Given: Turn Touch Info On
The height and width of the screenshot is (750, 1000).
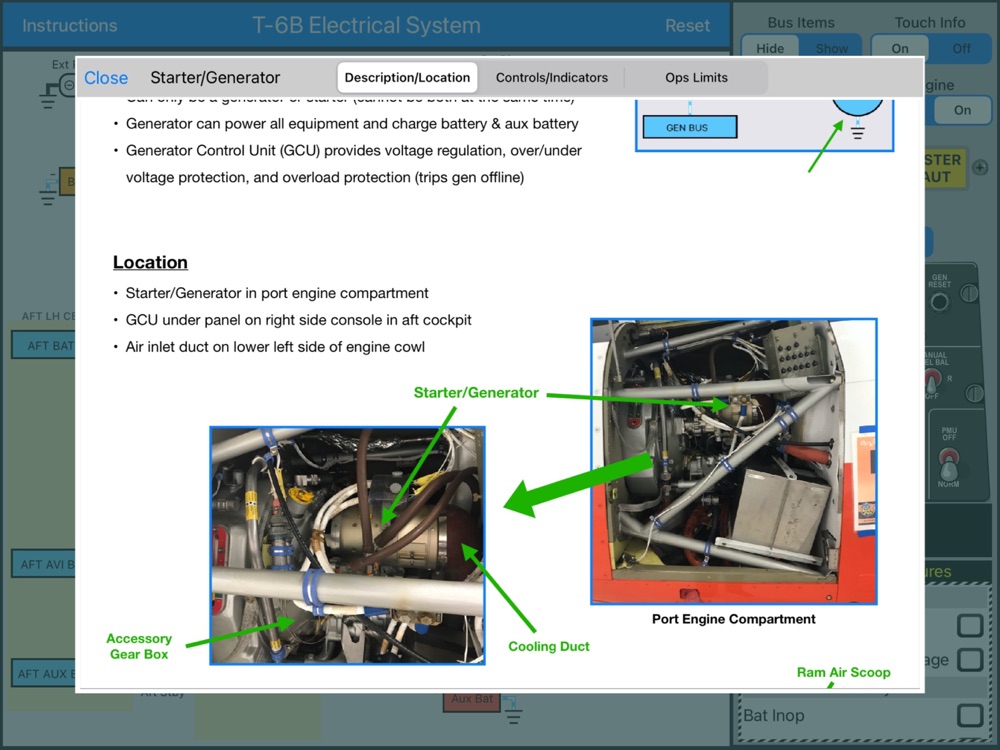Looking at the screenshot, I should 900,48.
